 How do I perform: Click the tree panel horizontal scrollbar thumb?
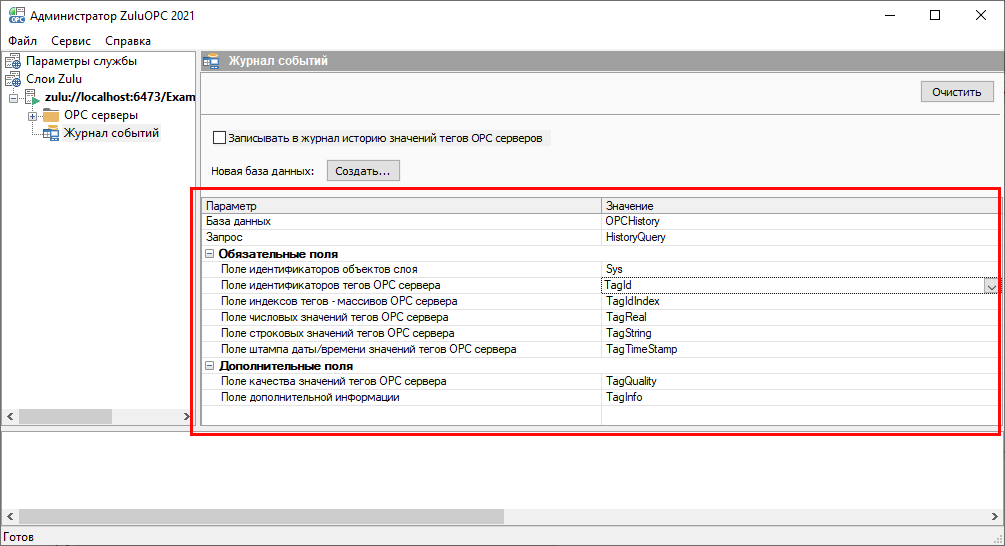[40, 416]
